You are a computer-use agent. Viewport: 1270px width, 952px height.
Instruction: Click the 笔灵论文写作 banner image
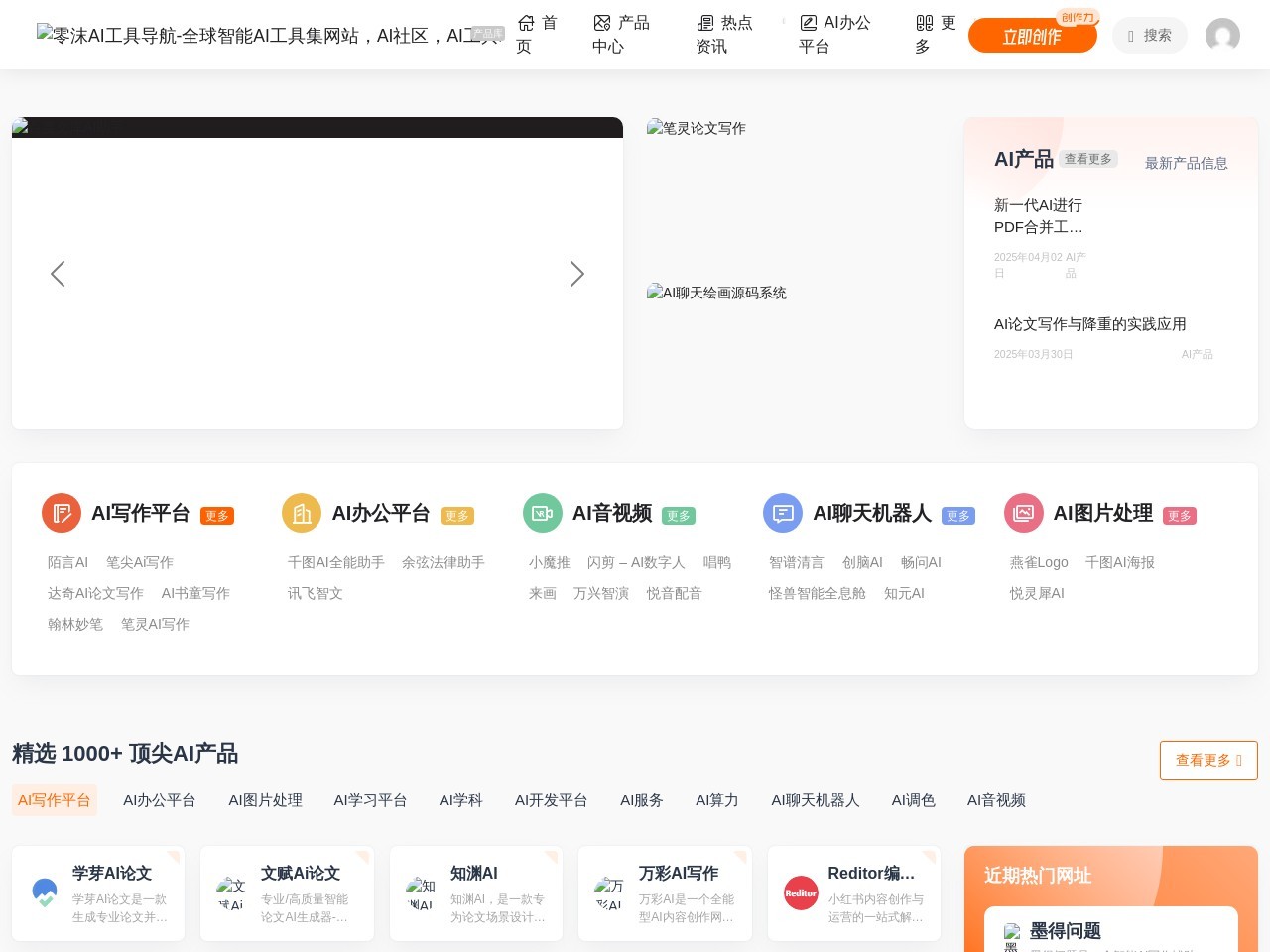[x=697, y=128]
